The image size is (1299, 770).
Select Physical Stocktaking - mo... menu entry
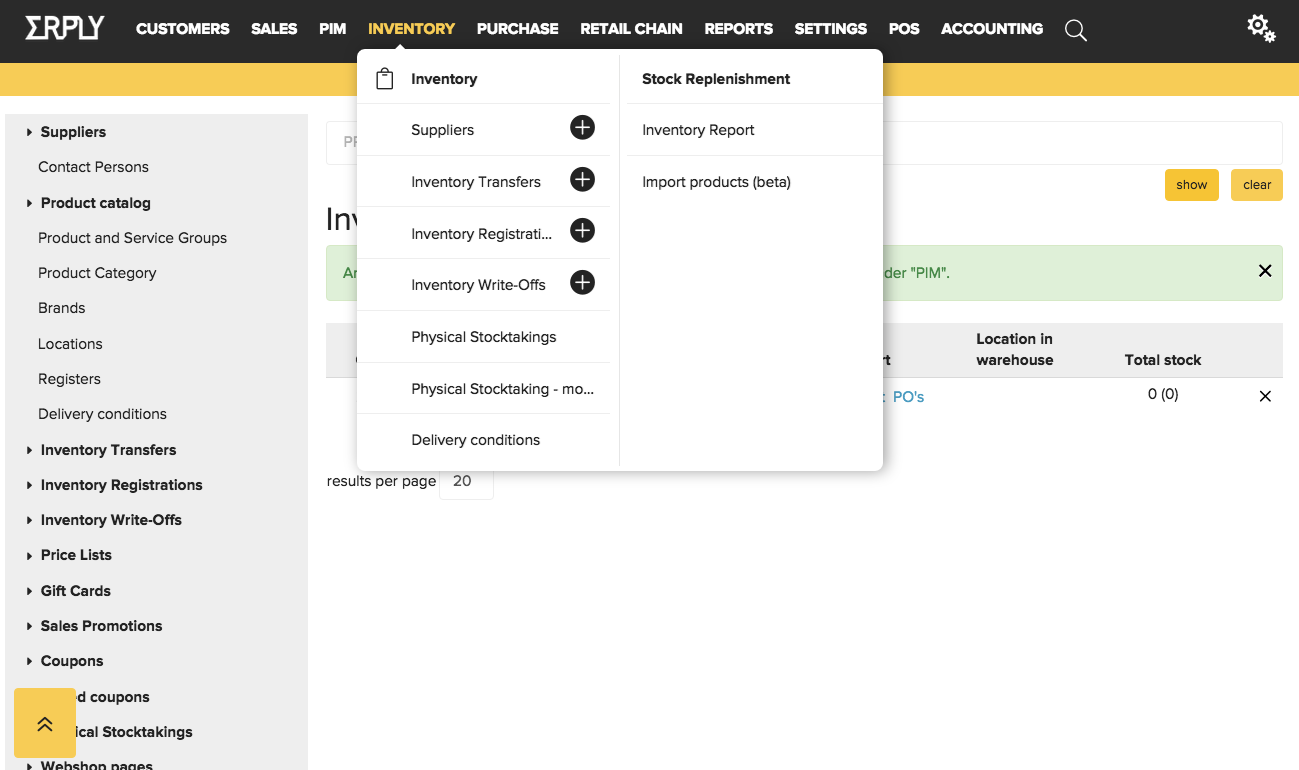[503, 389]
